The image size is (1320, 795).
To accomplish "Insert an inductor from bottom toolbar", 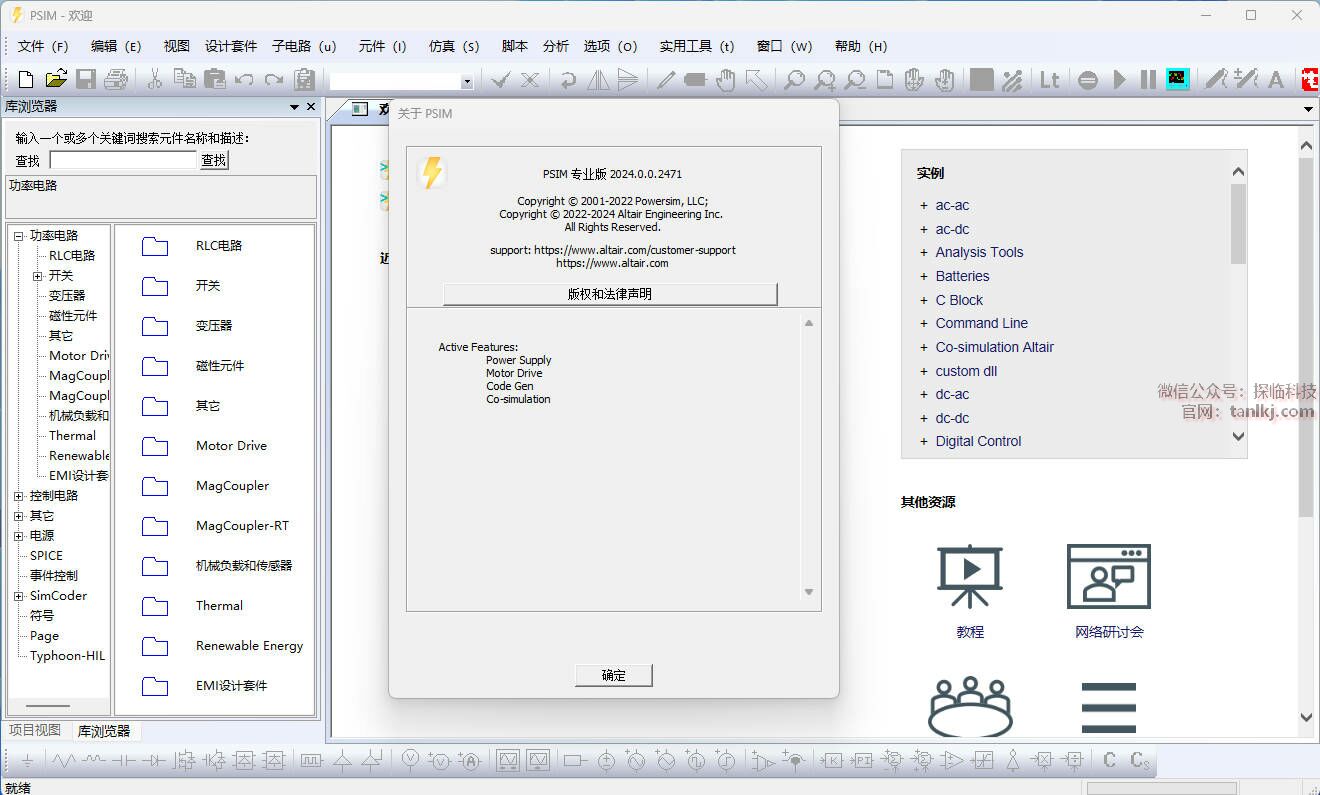I will tap(94, 761).
